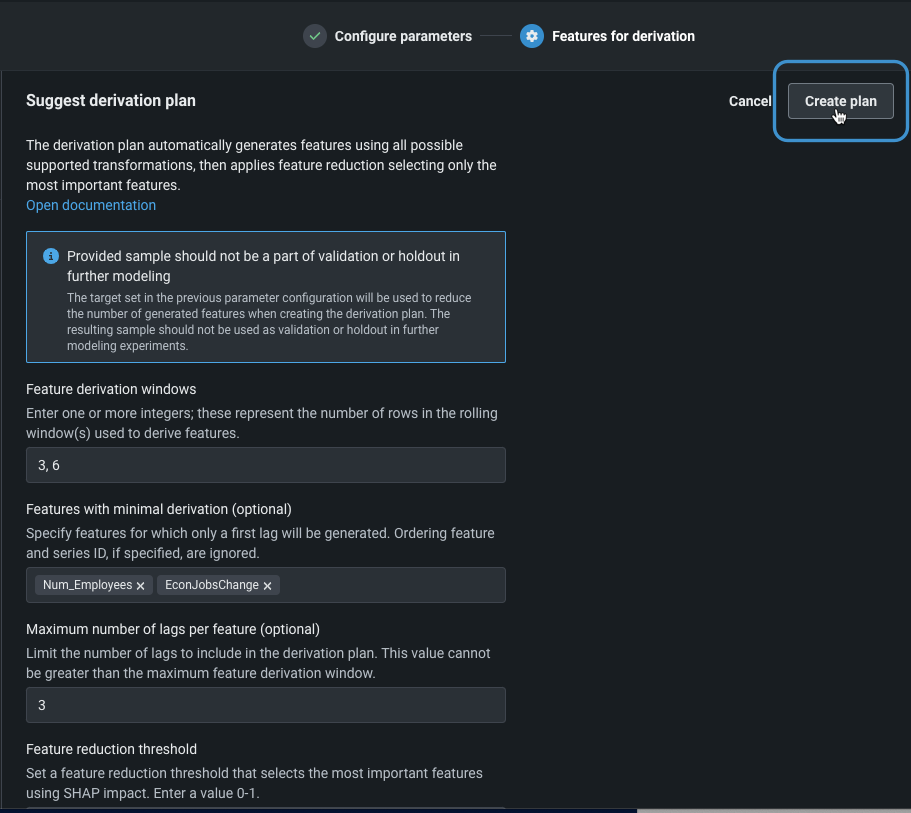Cancel the derivation plan dialog
Screen dimensions: 911x813
point(750,101)
